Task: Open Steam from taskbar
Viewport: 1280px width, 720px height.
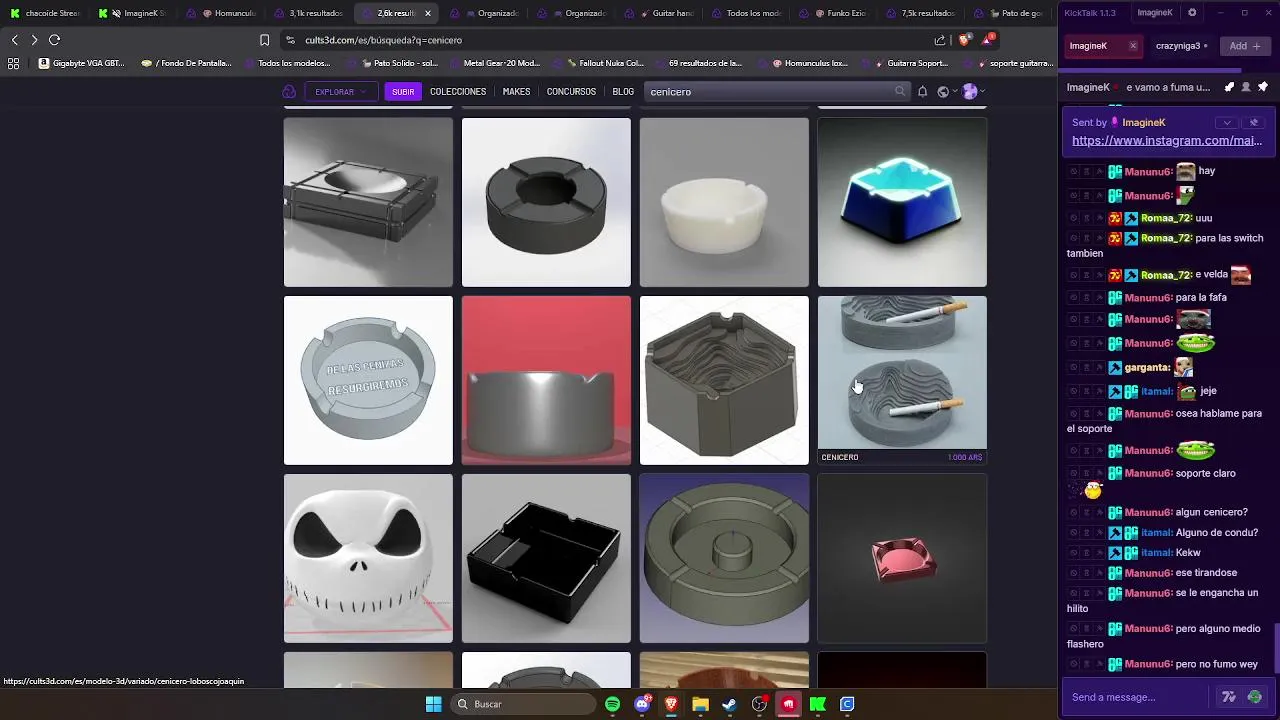Action: click(729, 704)
